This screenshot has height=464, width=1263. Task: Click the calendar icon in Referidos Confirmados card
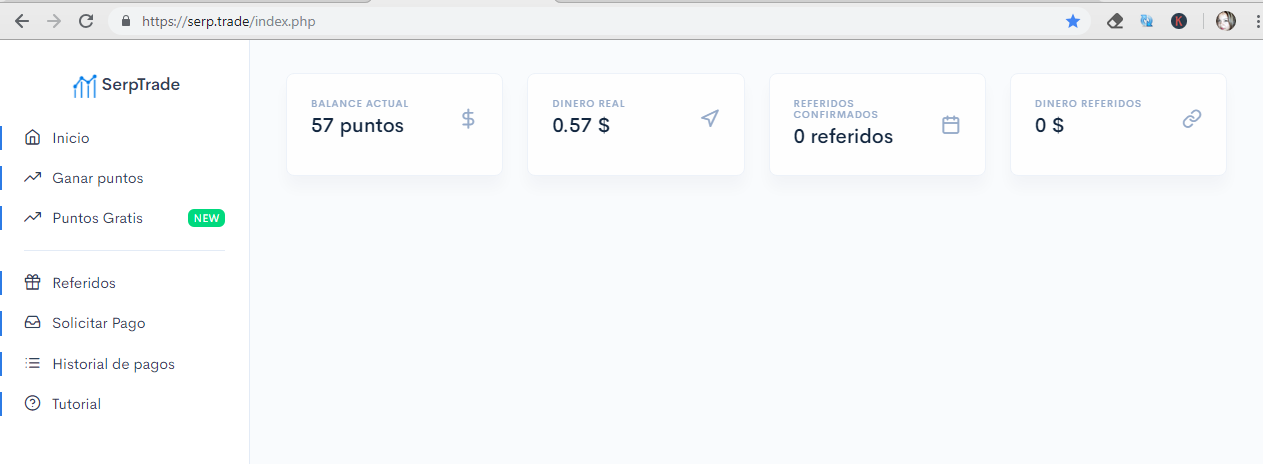951,125
